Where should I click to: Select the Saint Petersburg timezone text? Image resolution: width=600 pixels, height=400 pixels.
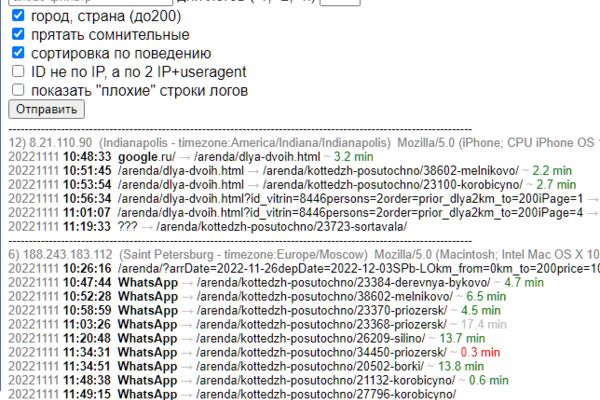coord(243,255)
